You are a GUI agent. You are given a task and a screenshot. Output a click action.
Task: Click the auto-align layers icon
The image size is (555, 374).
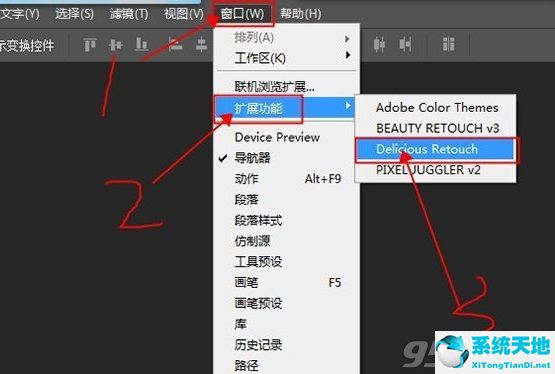(448, 45)
